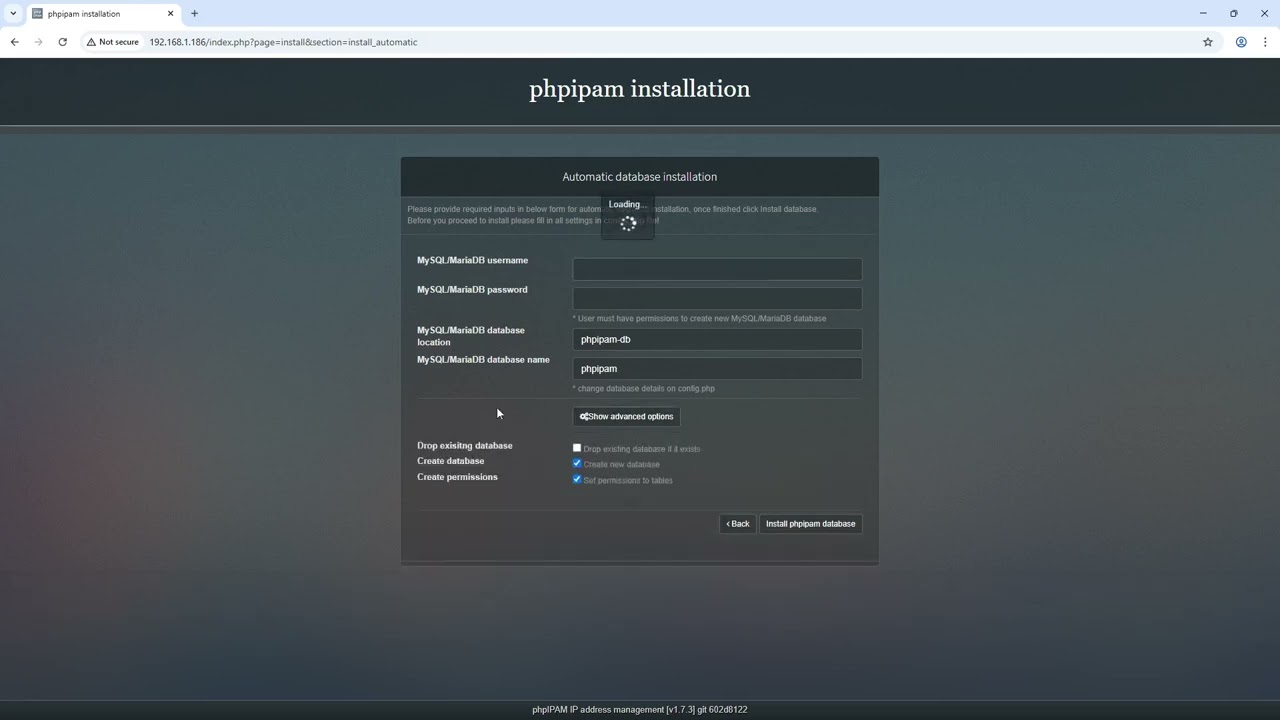Click the MySQL/MariaDB username label
This screenshot has width=1280, height=720.
(472, 260)
